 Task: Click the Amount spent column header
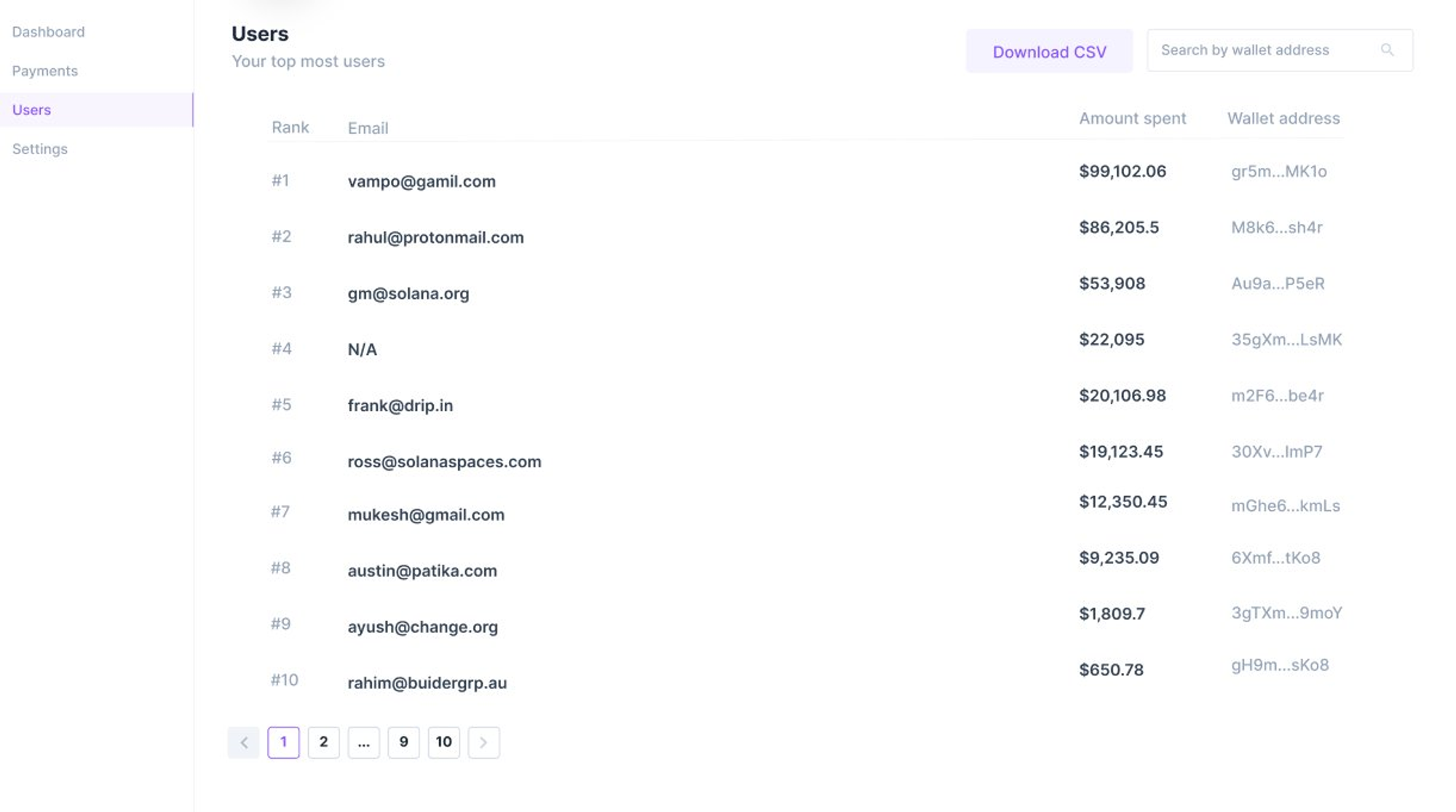[1132, 118]
